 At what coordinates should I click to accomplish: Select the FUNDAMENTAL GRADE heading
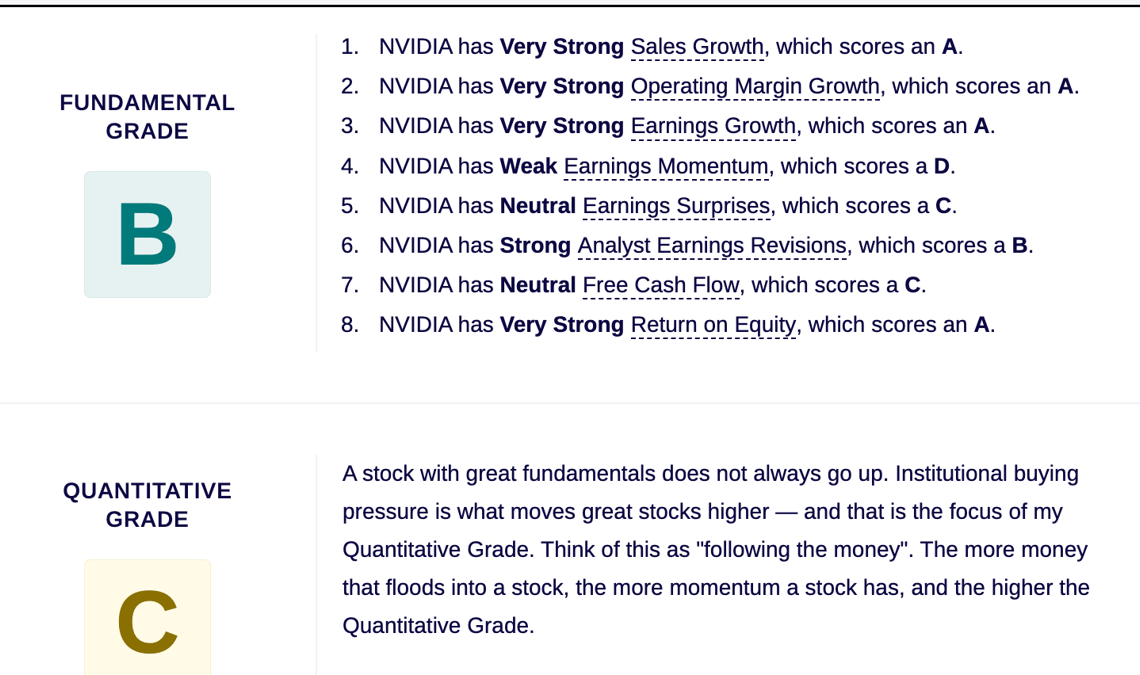148,116
